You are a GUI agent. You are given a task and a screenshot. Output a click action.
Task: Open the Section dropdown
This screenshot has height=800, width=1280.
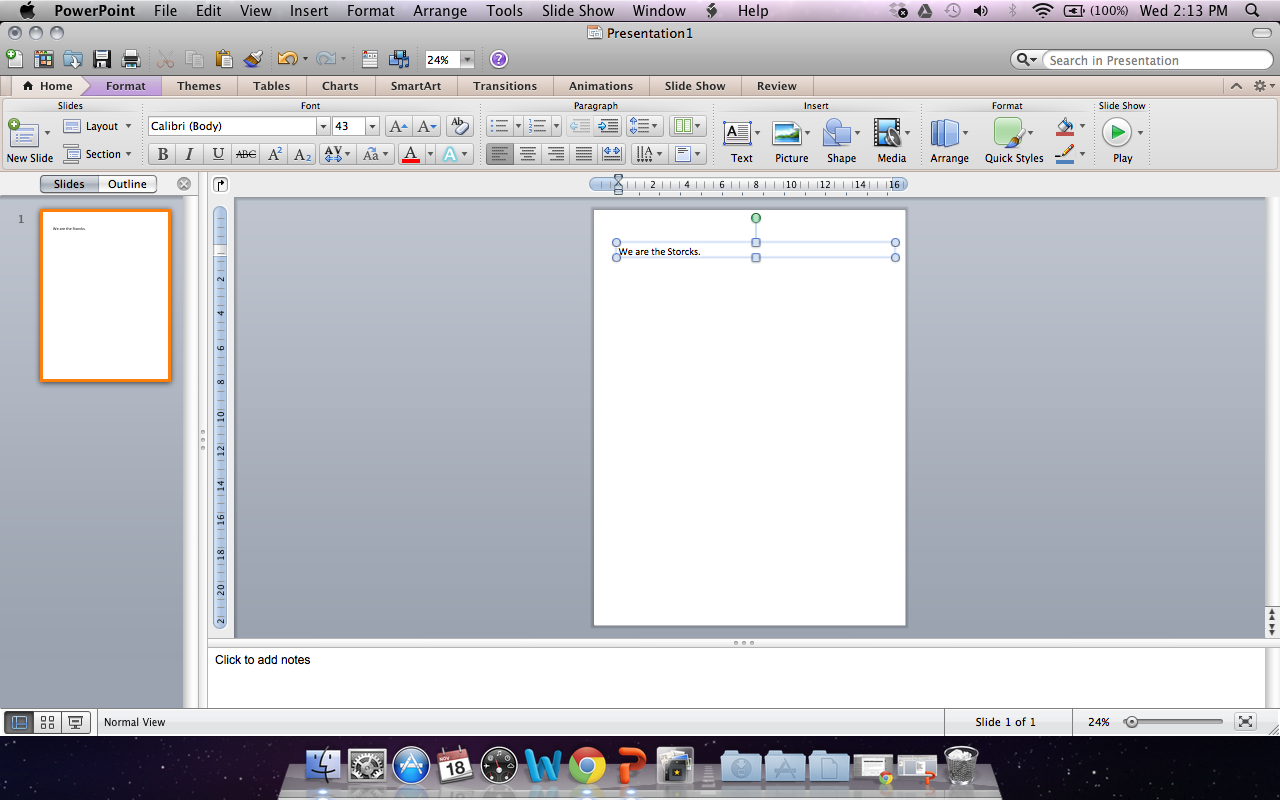98,154
